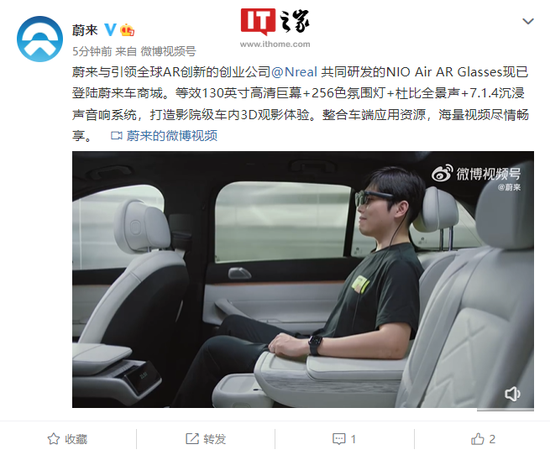The width and height of the screenshot is (550, 455).
Task: Expand the post options chevron
Action: click(528, 21)
